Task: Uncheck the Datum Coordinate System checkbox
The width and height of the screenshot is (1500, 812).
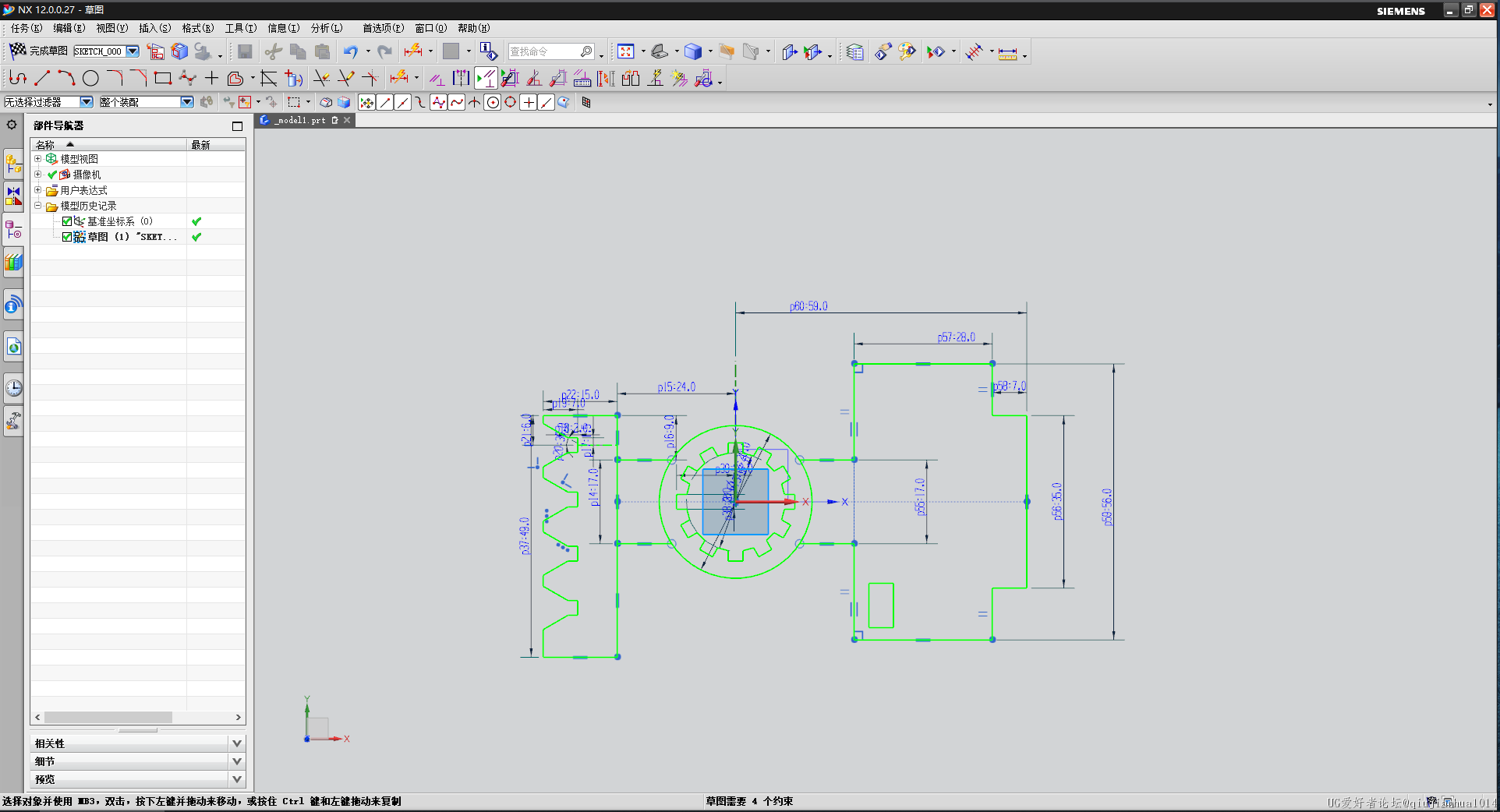Action: [x=67, y=221]
